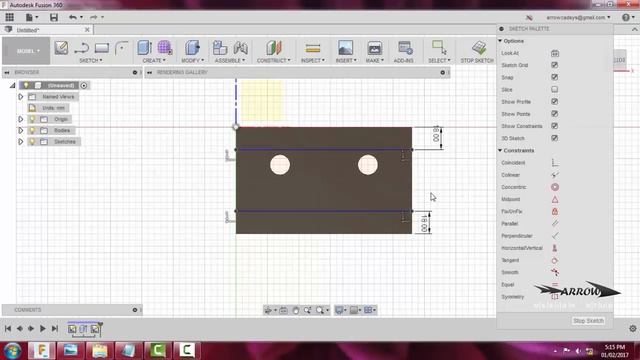Apply the Midpoint constraint
640x360 pixels.
(555, 199)
